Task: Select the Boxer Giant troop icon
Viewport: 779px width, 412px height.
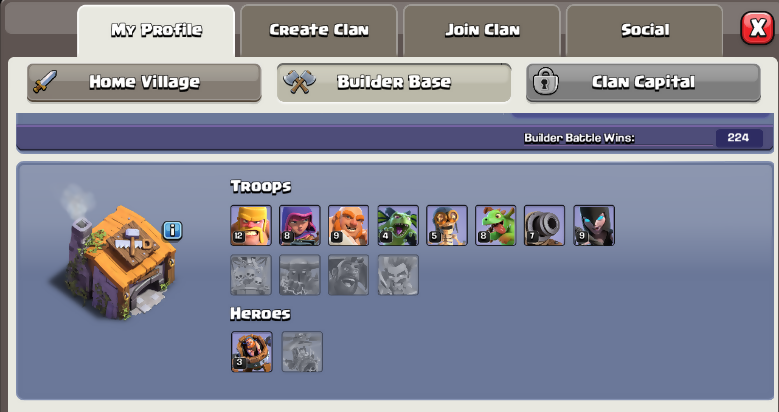Action: 348,225
